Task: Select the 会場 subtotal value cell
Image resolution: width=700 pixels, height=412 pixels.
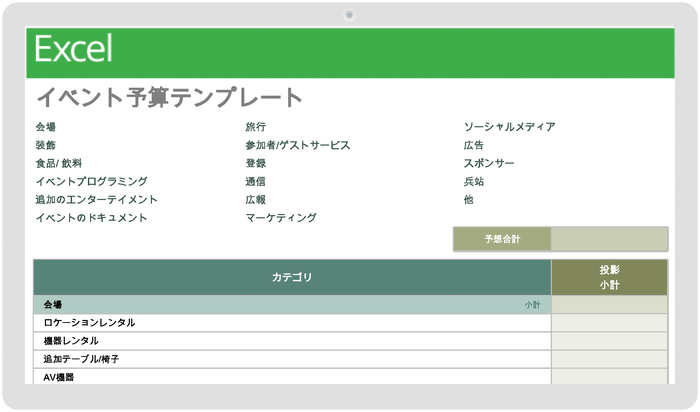Action: pos(609,305)
